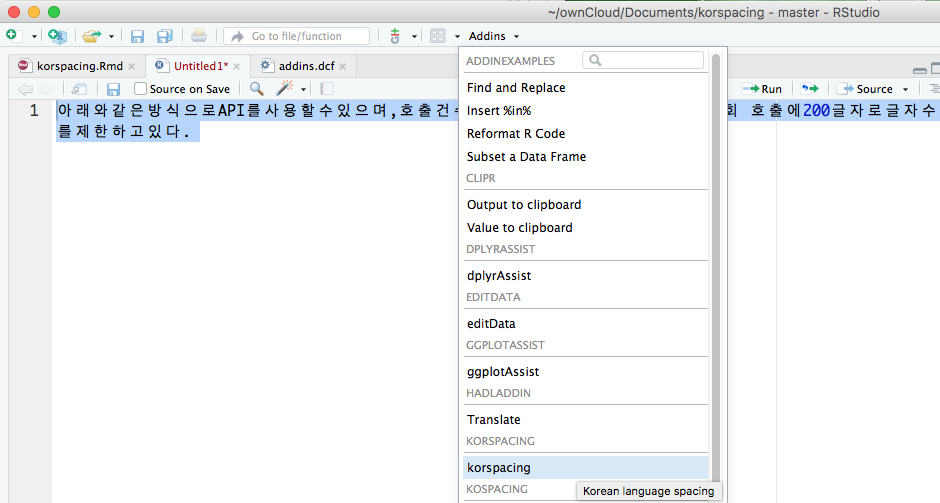Expand the panes layout dropdown arrow
940x503 pixels.
coord(457,37)
